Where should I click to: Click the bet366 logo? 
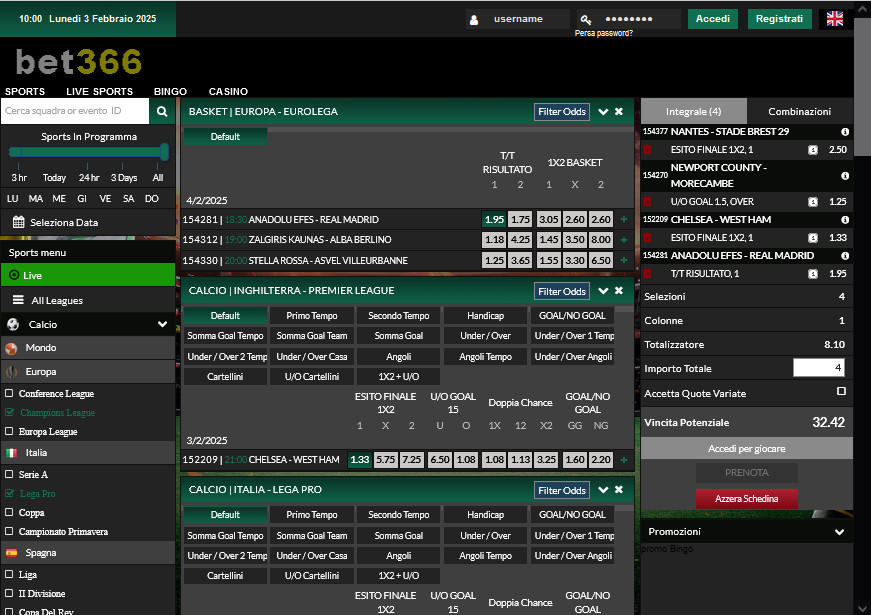(x=78, y=61)
